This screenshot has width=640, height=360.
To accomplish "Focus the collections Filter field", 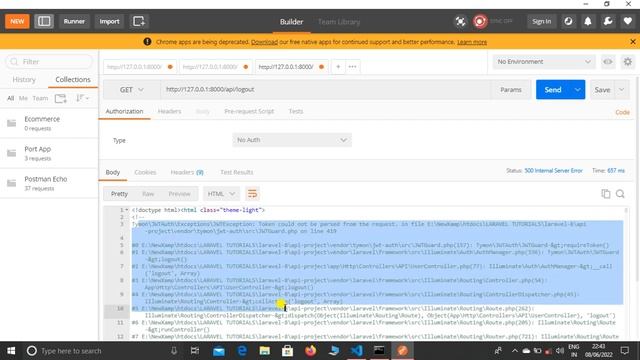I will coord(49,62).
